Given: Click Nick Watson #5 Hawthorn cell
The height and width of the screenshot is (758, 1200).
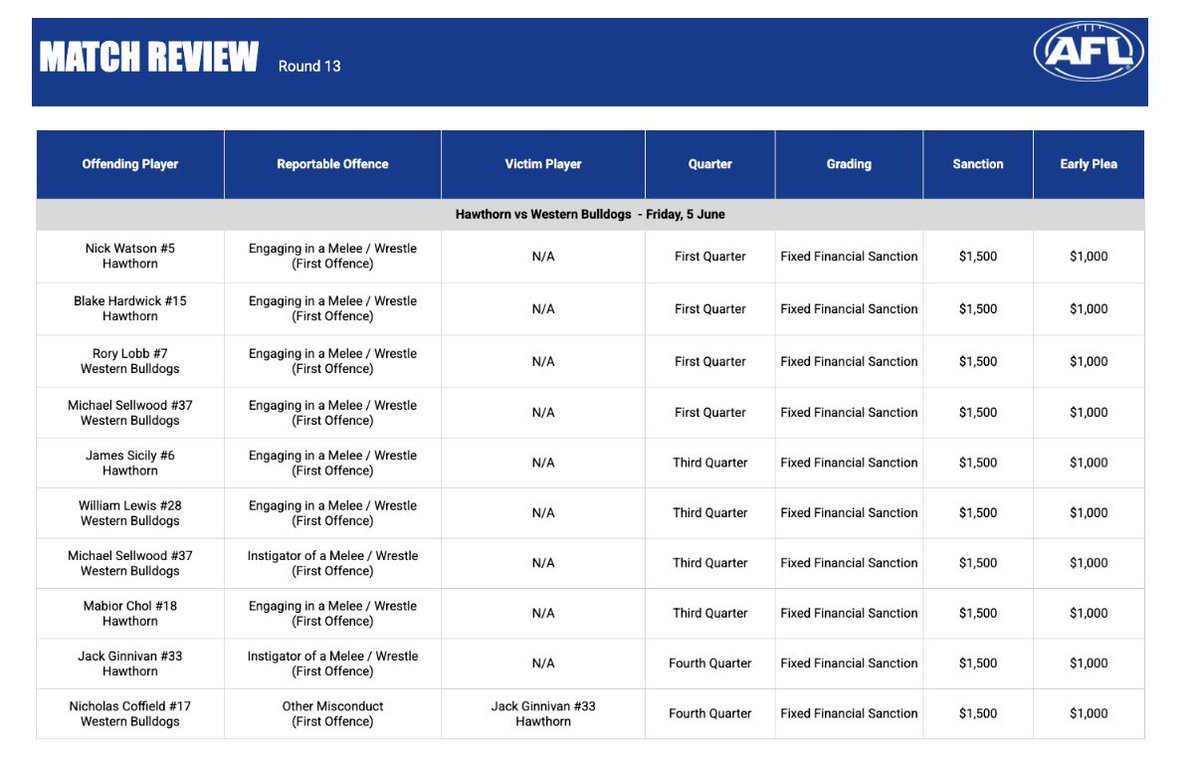Looking at the screenshot, I should pyautogui.click(x=130, y=256).
